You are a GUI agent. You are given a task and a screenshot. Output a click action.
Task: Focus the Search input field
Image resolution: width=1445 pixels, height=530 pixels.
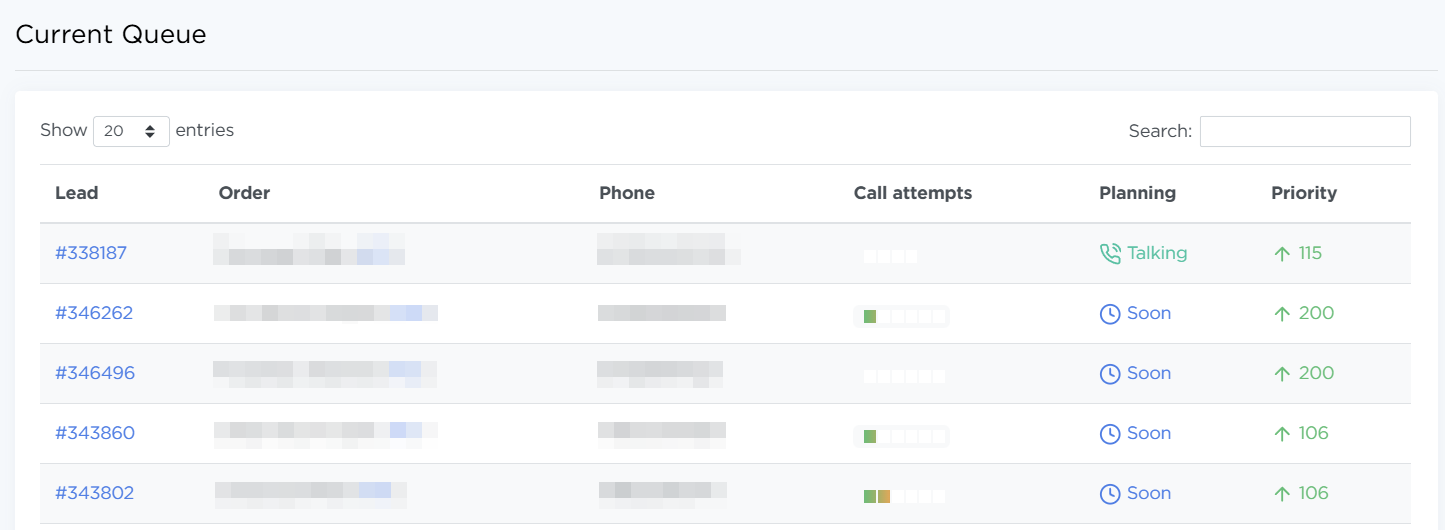point(1305,131)
